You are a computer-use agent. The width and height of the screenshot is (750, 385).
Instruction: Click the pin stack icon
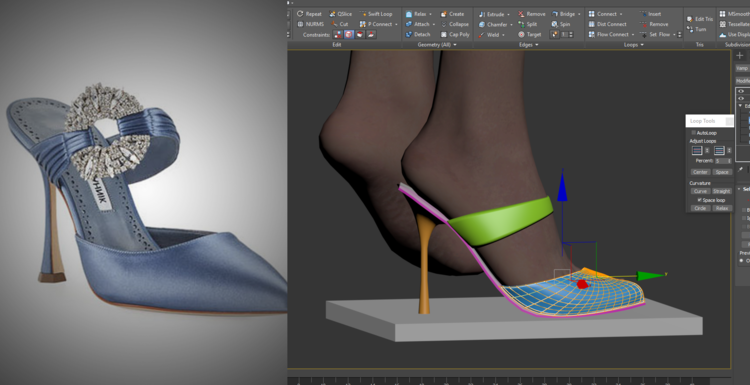click(x=740, y=170)
